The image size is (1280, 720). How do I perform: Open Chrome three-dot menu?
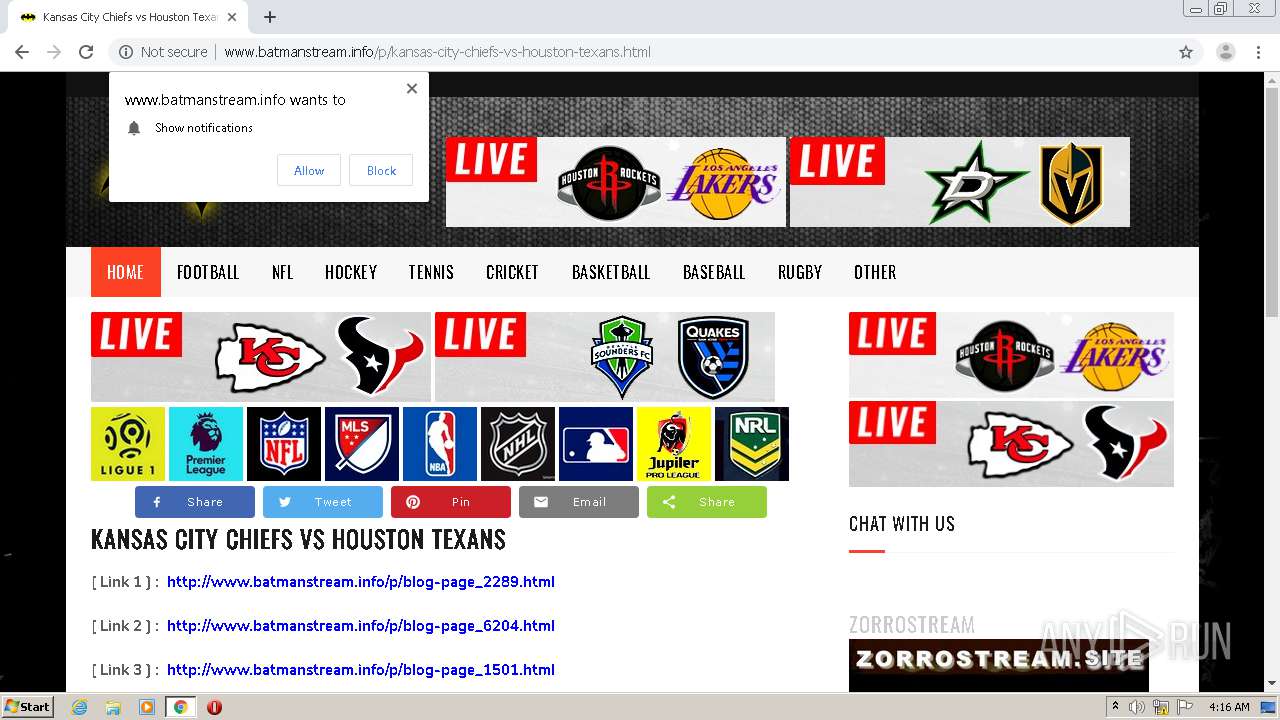point(1258,52)
